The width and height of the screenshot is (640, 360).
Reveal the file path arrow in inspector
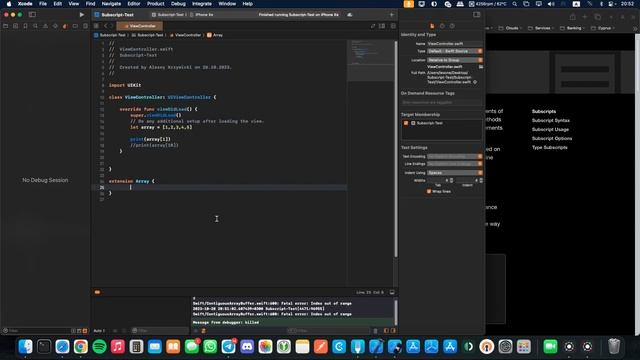(475, 82)
